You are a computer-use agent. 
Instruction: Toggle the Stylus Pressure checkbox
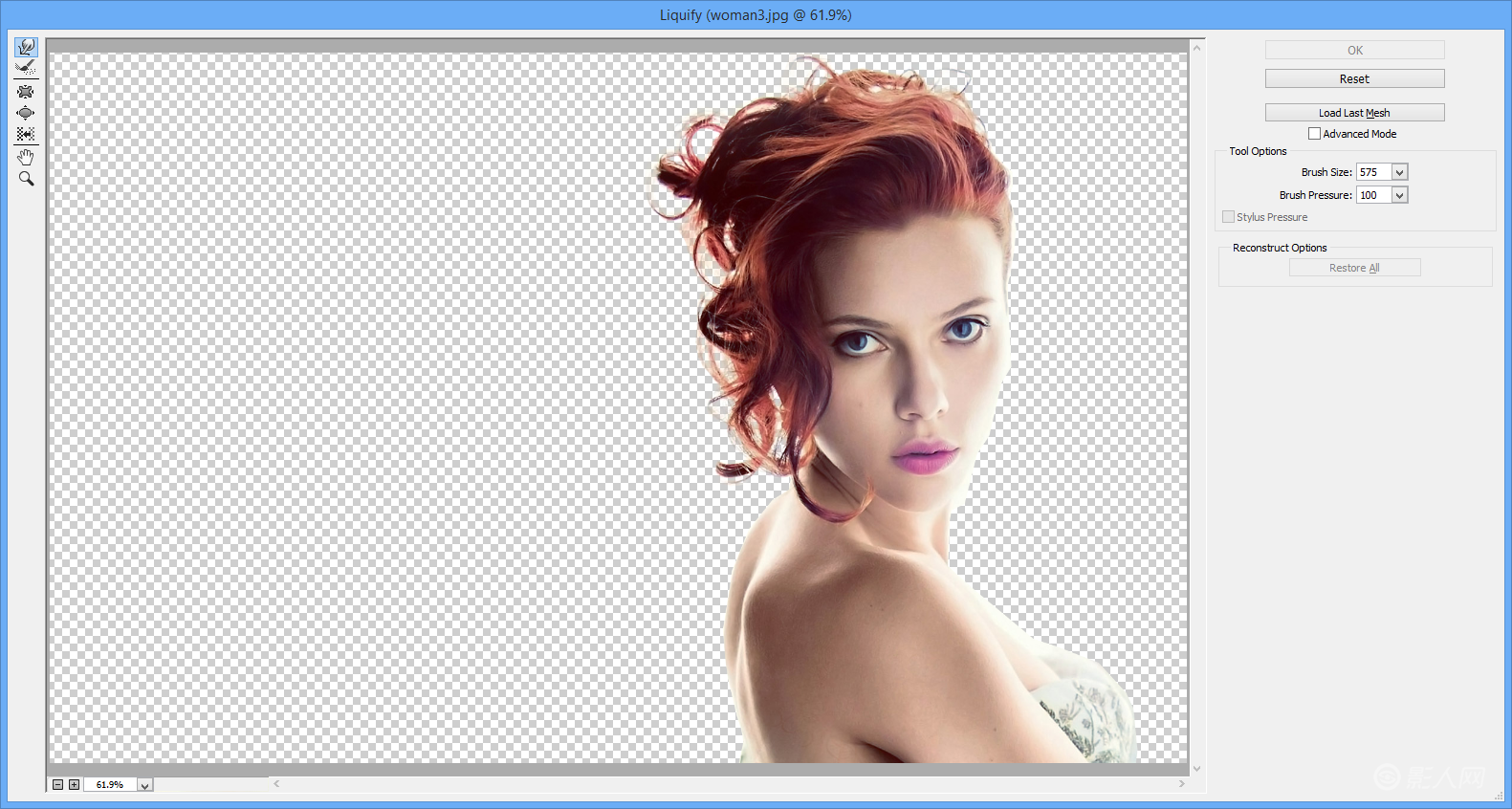point(1228,217)
